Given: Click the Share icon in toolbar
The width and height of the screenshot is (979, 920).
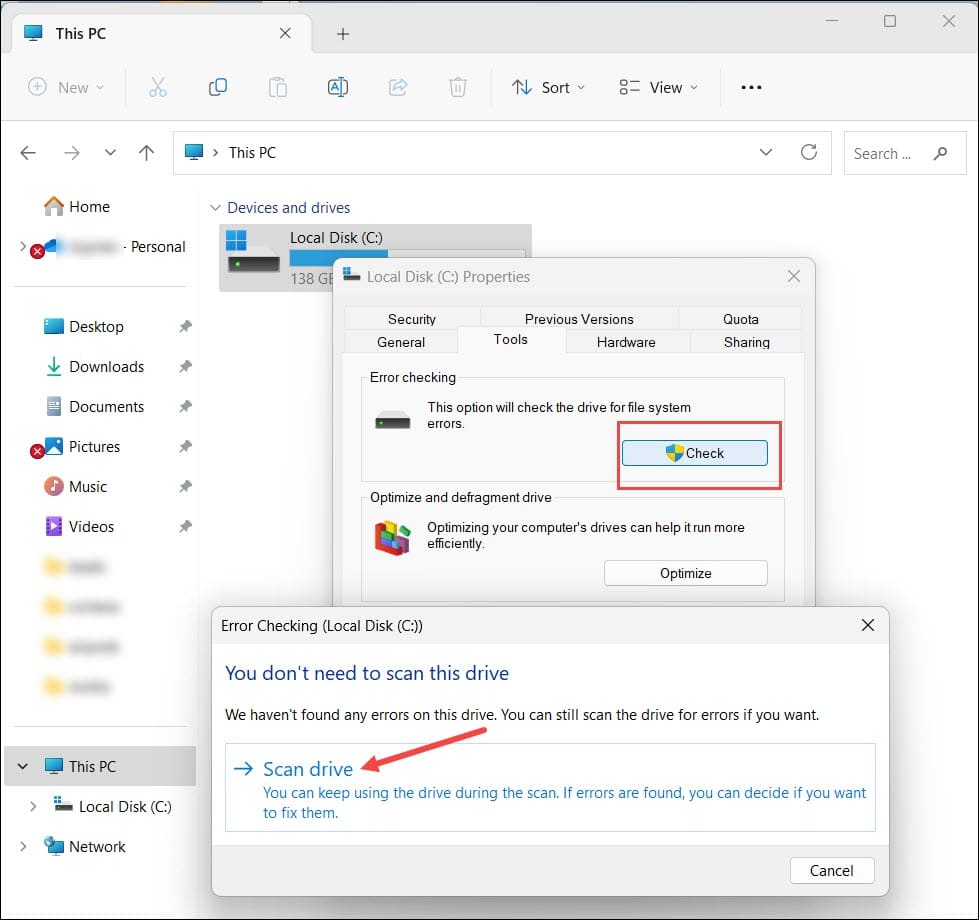Looking at the screenshot, I should point(398,87).
